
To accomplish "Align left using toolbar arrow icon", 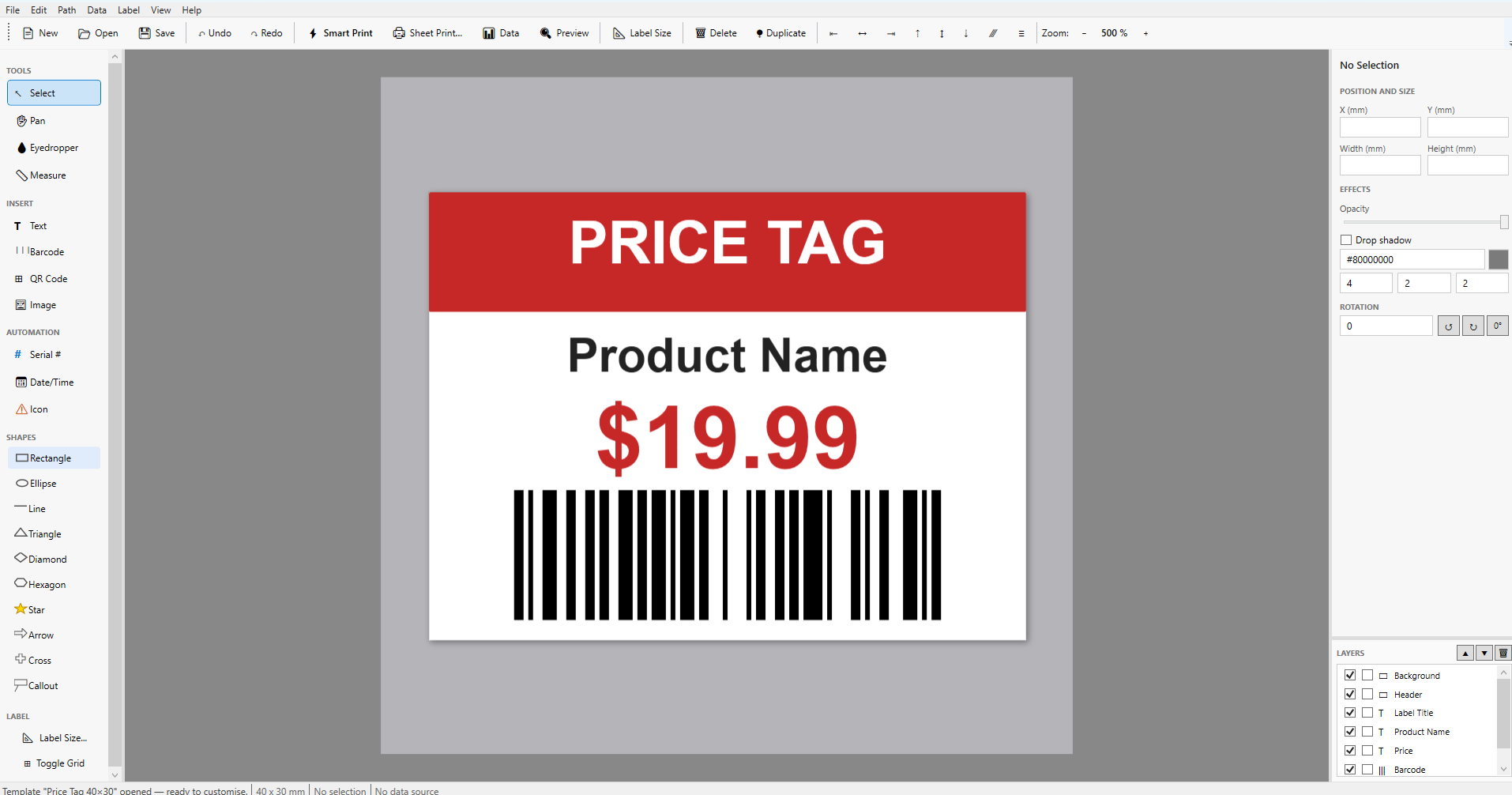I will pos(833,33).
